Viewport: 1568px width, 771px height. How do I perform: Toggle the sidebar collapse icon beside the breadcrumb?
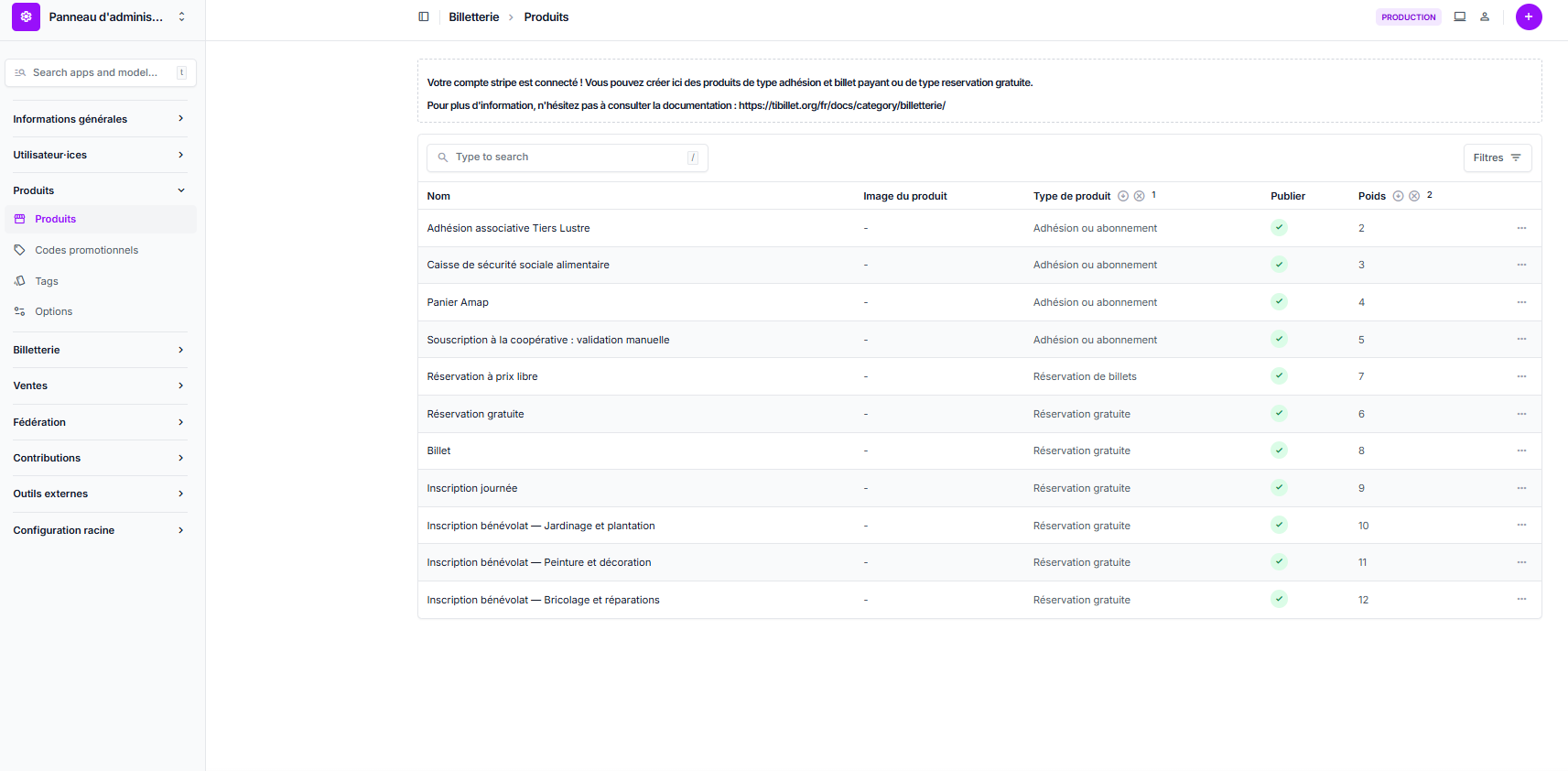coord(424,16)
